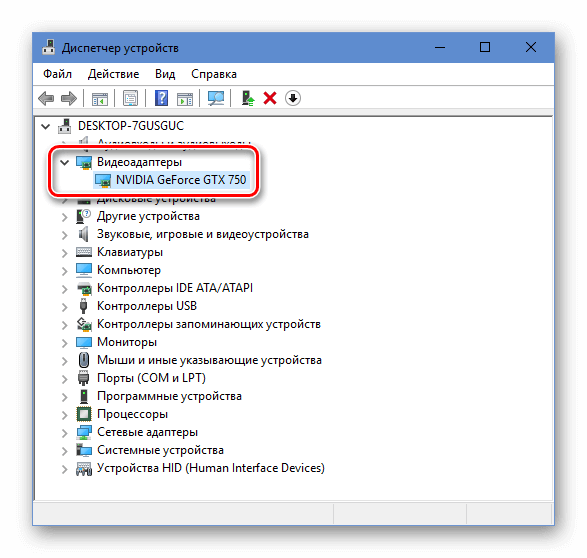This screenshot has height=558, width=587.
Task: Click the down-arrow disable device icon
Action: 293,98
